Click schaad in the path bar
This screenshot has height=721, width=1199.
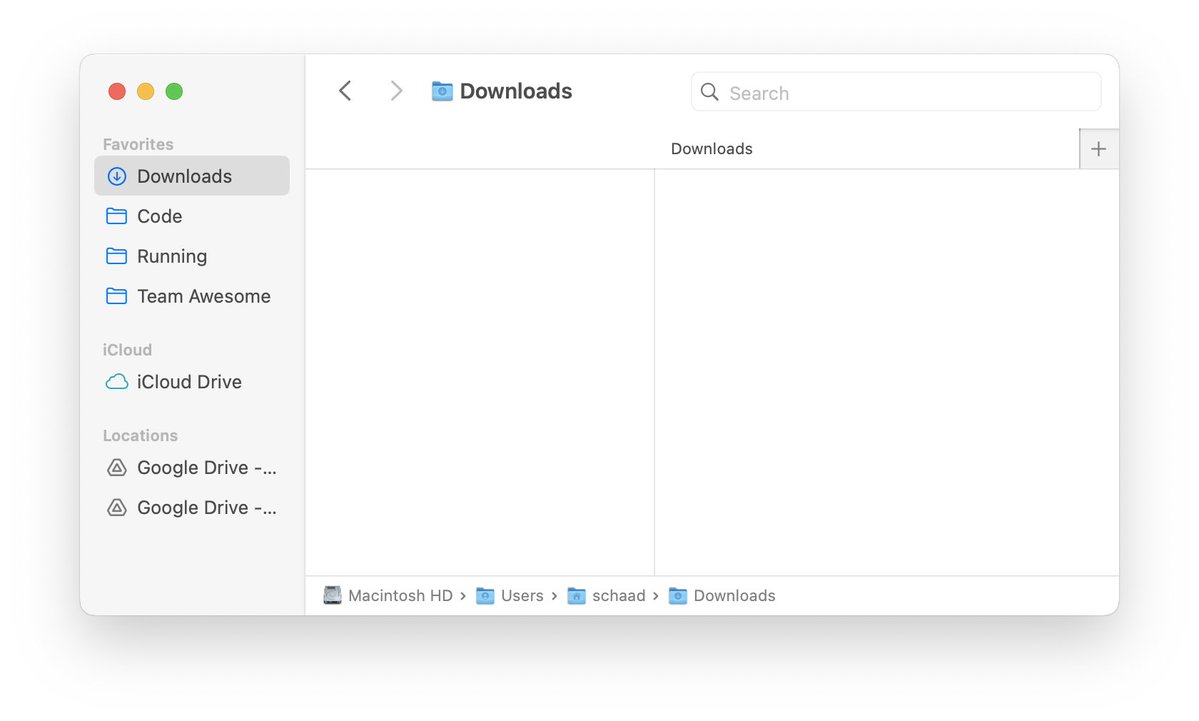pyautogui.click(x=607, y=596)
